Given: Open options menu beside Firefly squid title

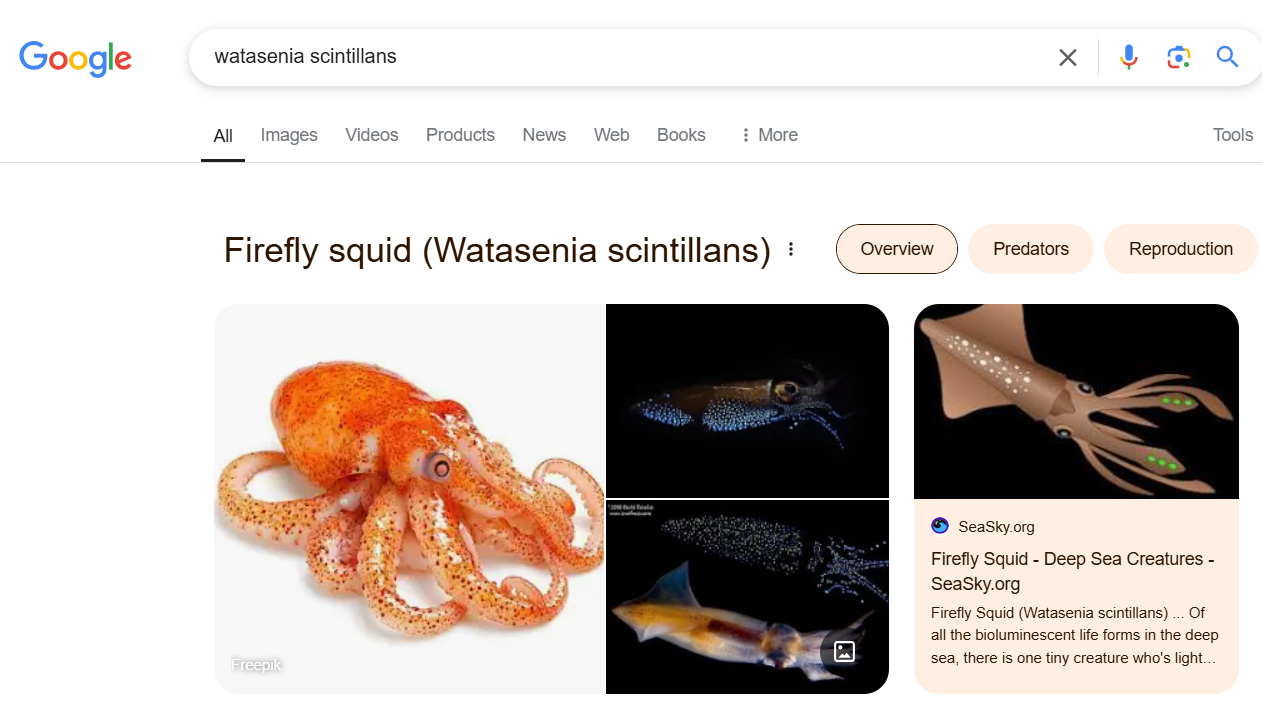Looking at the screenshot, I should click(791, 250).
